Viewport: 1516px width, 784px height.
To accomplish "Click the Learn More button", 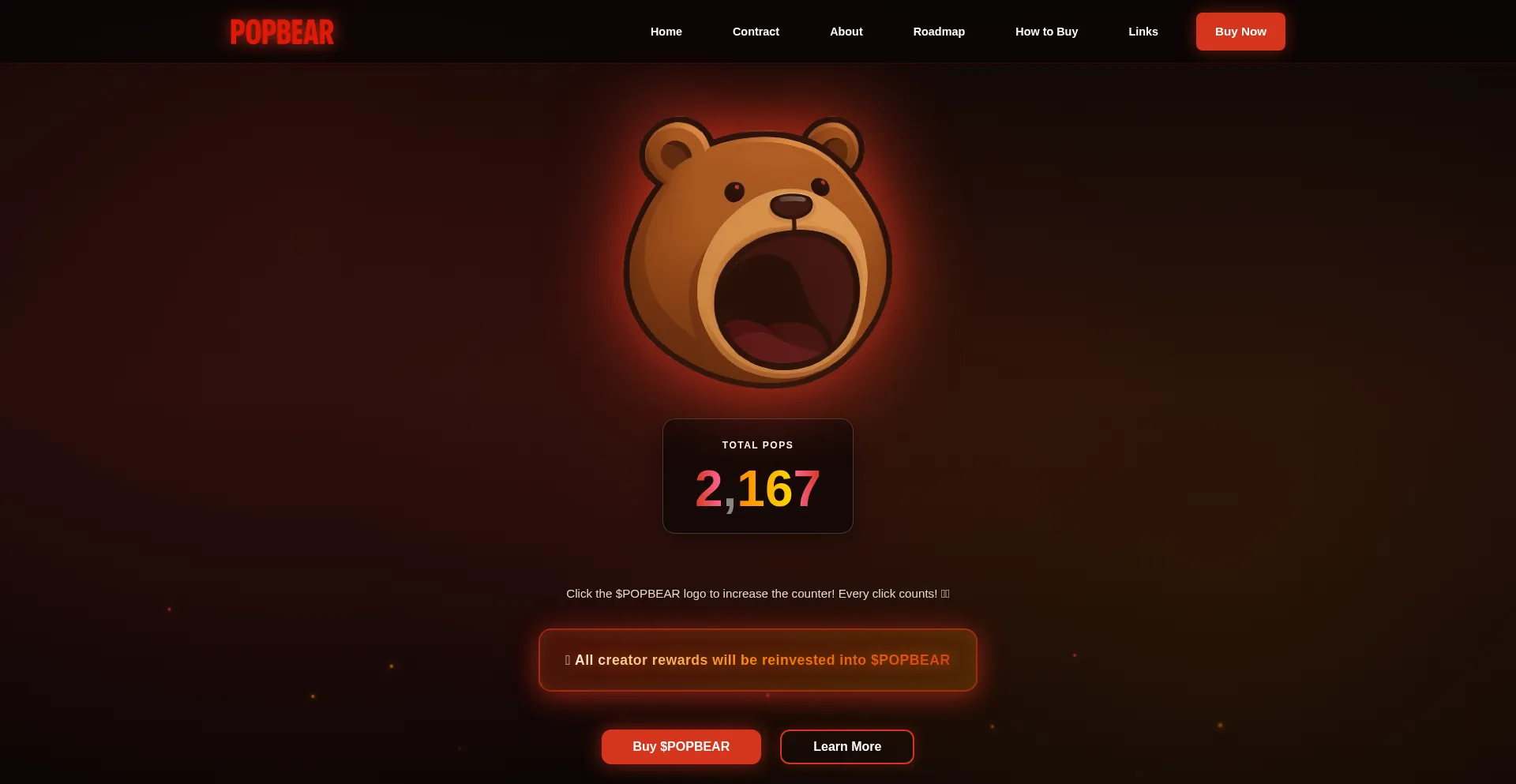I will click(847, 747).
